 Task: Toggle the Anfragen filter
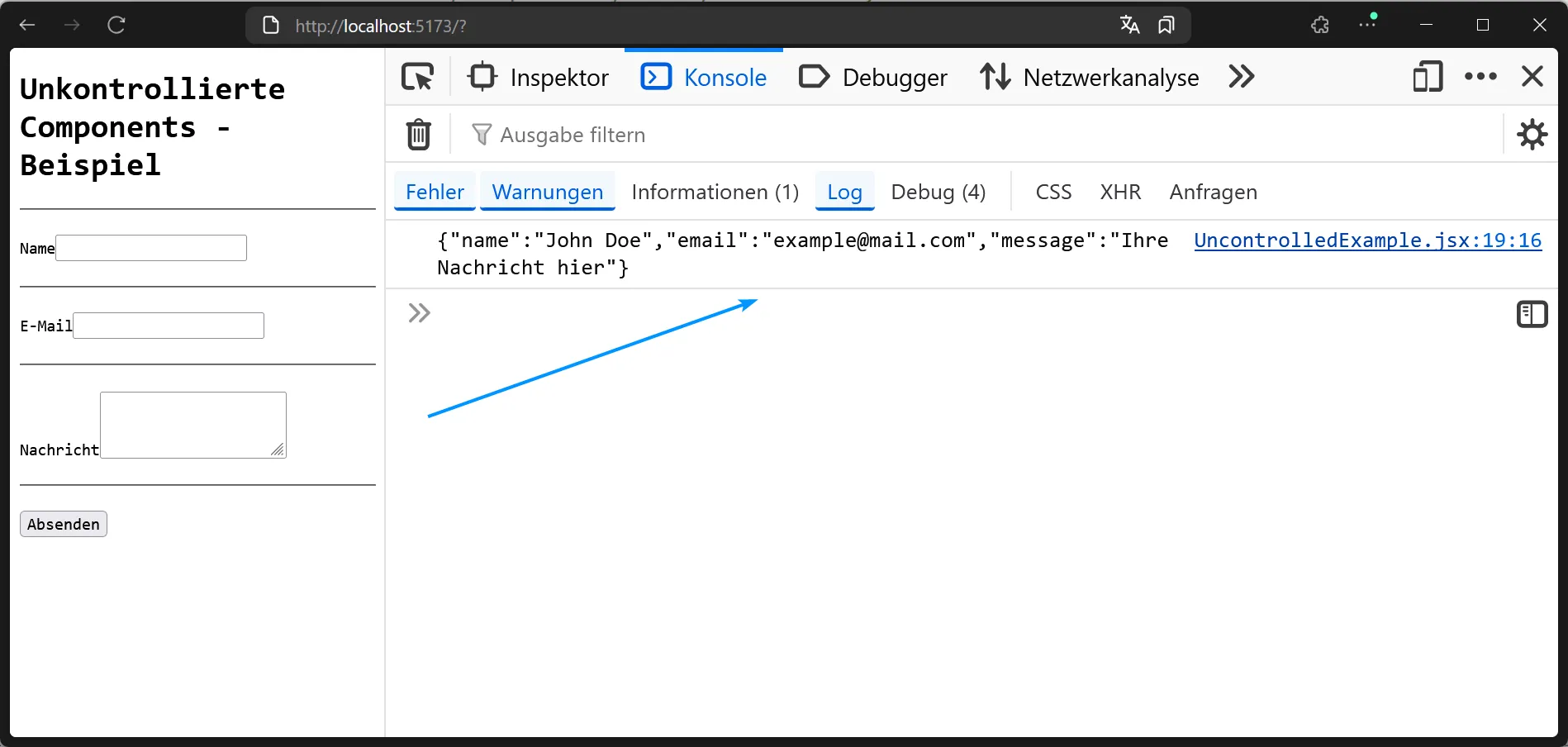click(1214, 192)
